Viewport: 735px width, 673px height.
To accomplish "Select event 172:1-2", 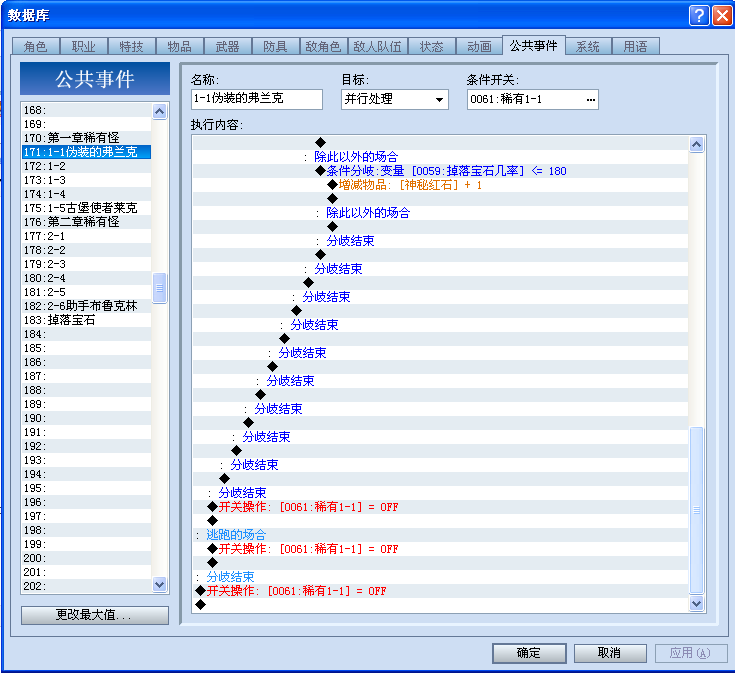I will click(x=86, y=166).
